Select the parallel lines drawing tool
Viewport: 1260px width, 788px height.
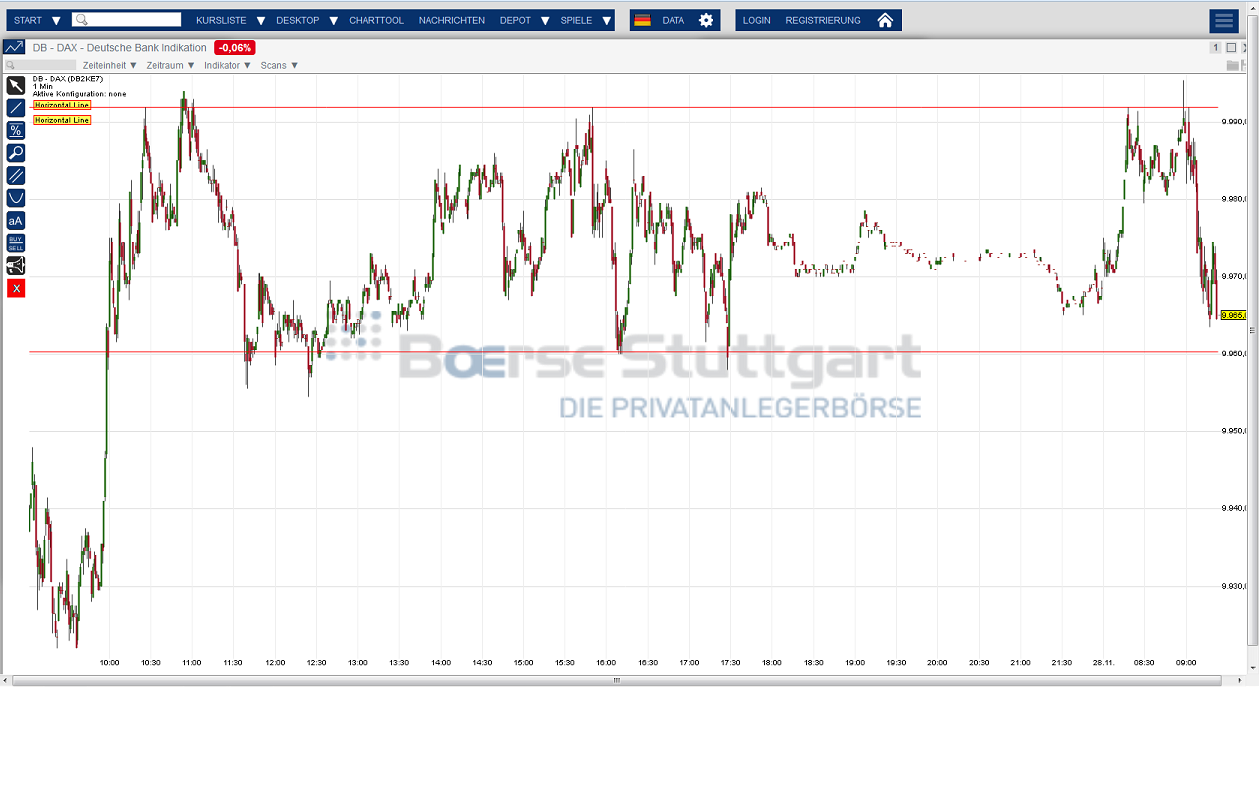click(15, 175)
